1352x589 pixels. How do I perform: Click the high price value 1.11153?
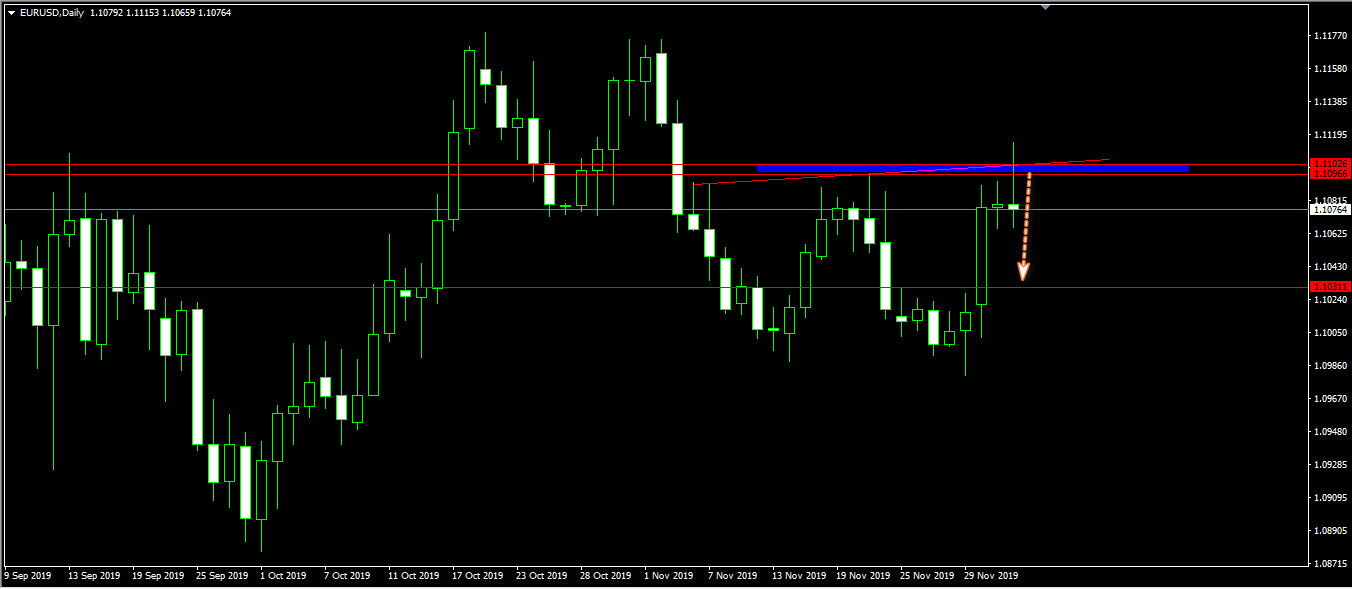point(143,12)
